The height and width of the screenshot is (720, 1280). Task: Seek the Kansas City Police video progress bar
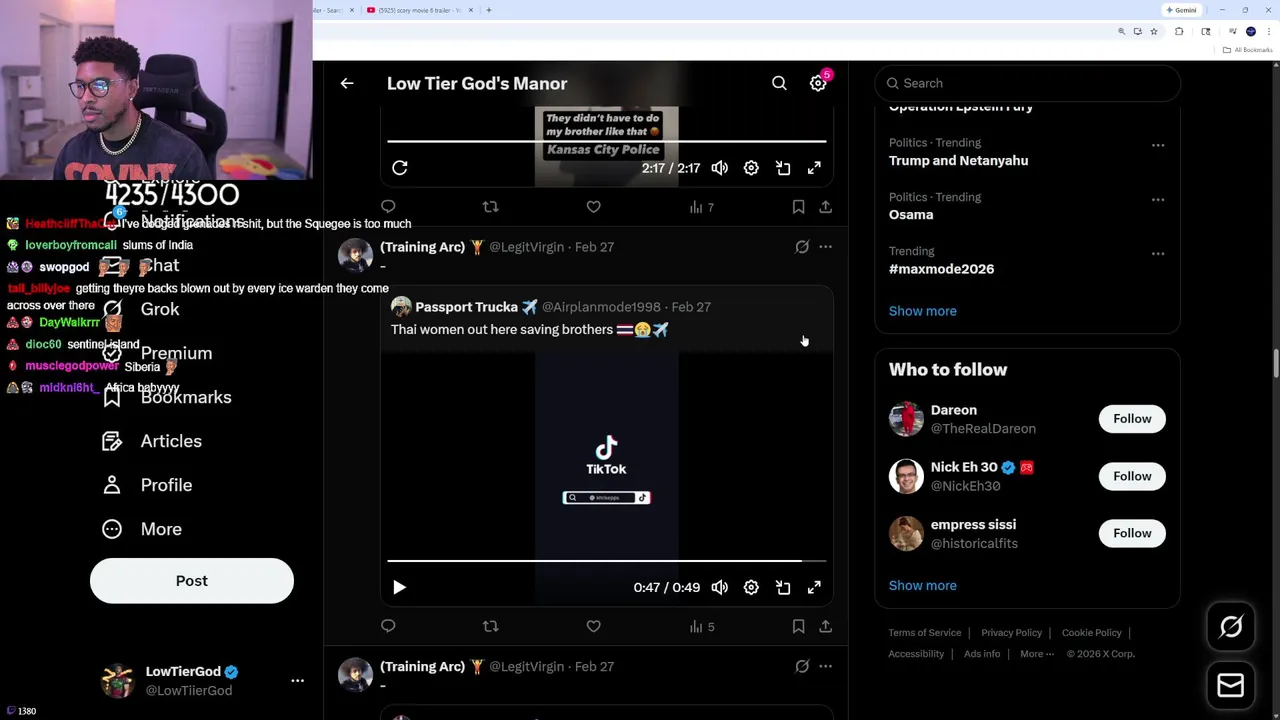(607, 141)
